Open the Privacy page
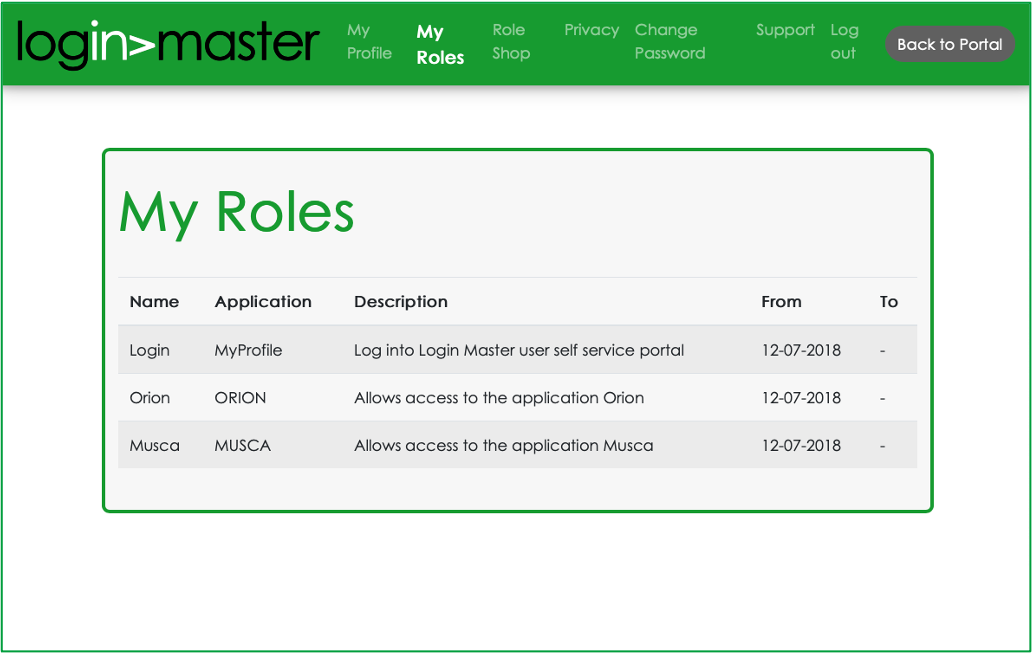This screenshot has height=654, width=1033. click(592, 30)
